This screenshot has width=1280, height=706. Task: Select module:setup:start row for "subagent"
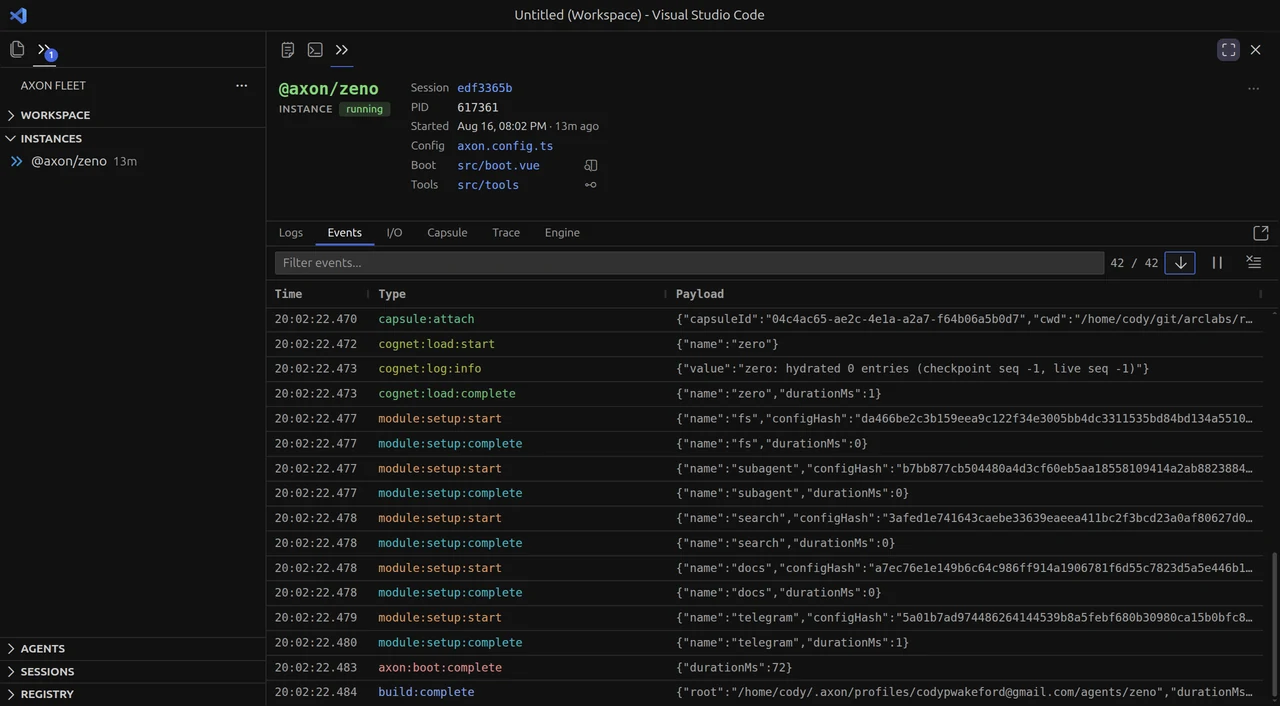pos(767,468)
